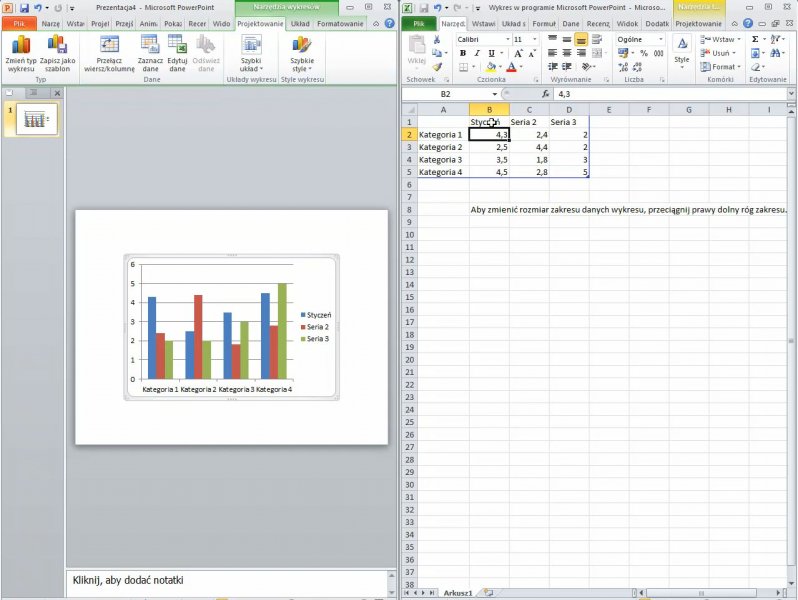Click the AutoSum sigma icon in Excel
Viewport: 798px width, 600px height.
(x=755, y=39)
